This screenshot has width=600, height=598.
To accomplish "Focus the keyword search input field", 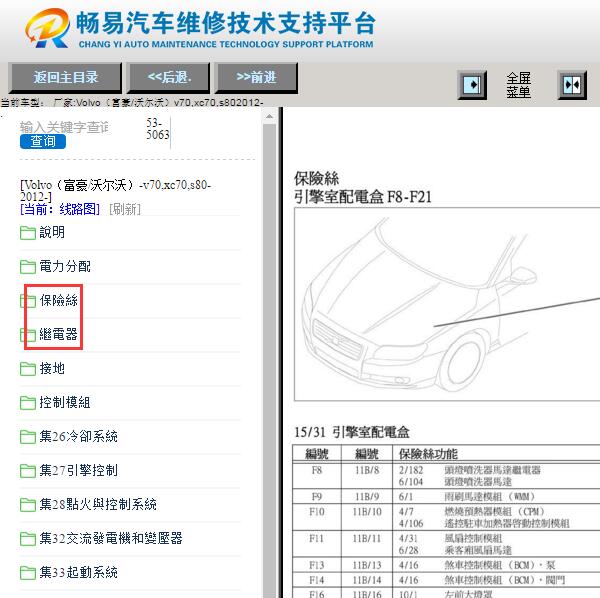I will pyautogui.click(x=64, y=127).
